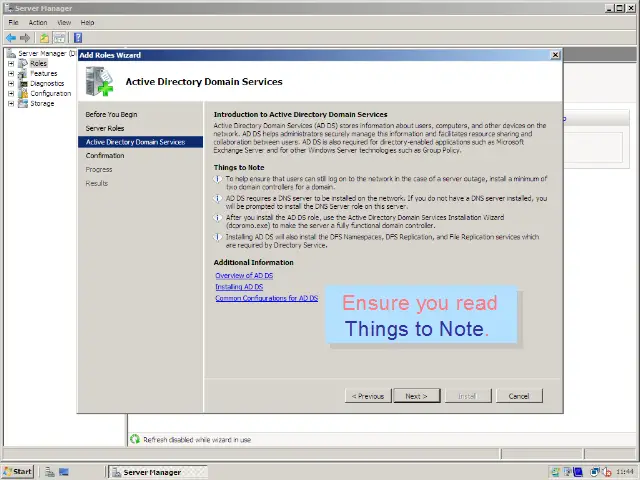Click the Up one level folder icon
The height and width of the screenshot is (480, 640).
point(44,38)
